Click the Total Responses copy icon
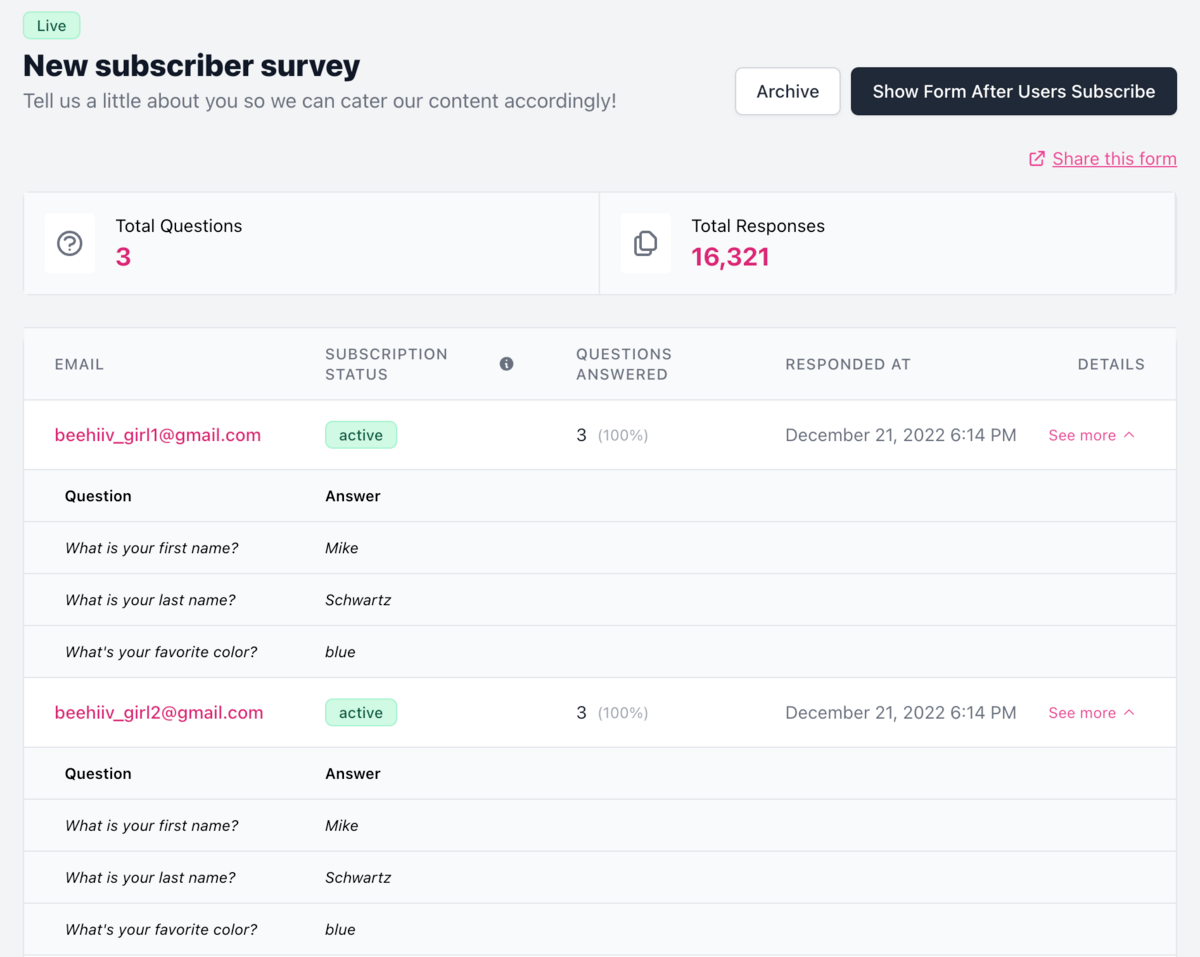 (x=645, y=243)
